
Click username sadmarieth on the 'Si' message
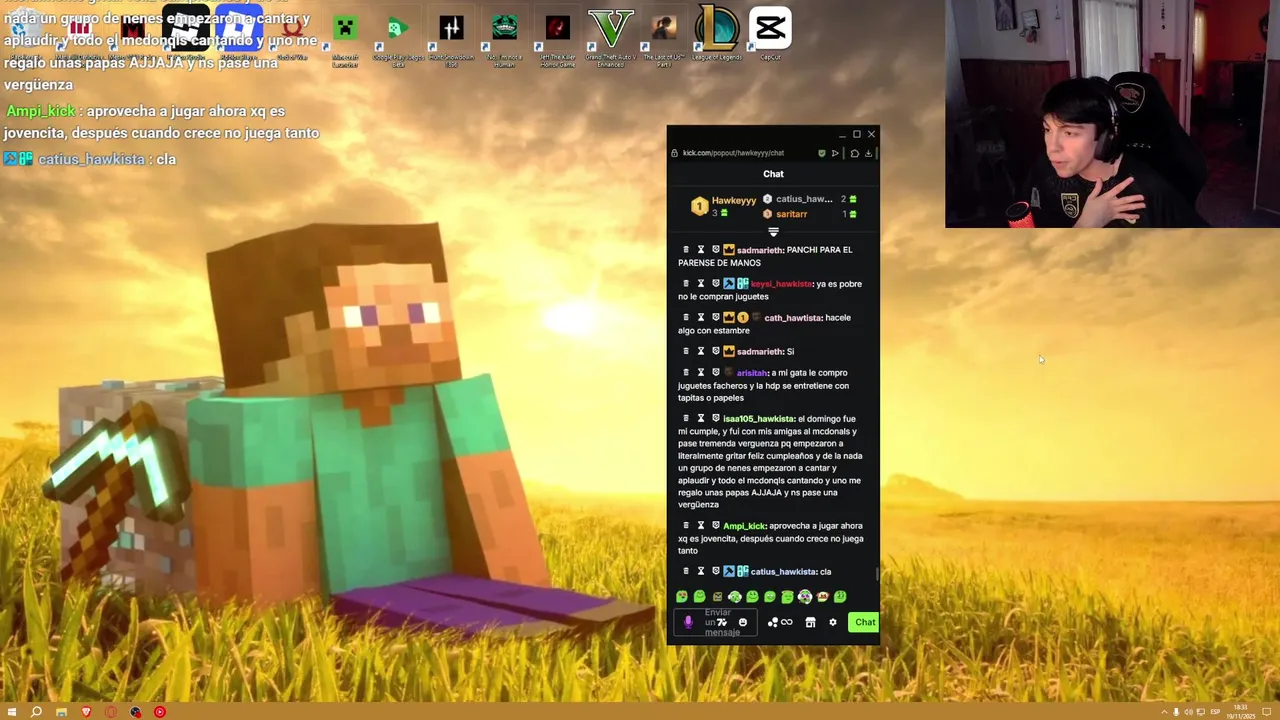[760, 352]
